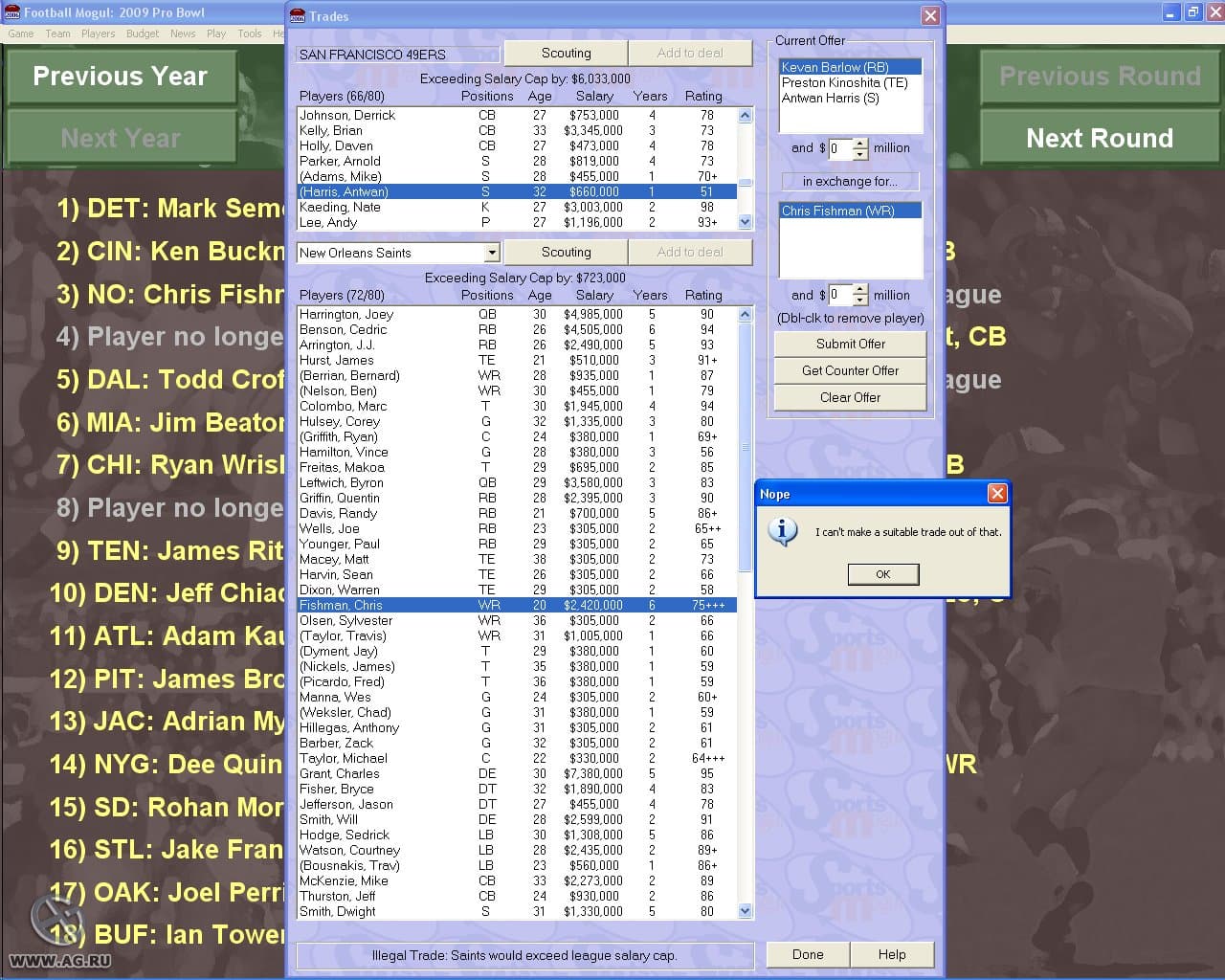
Task: Select Kaeding, Nate in 49ers list
Action: (x=517, y=207)
